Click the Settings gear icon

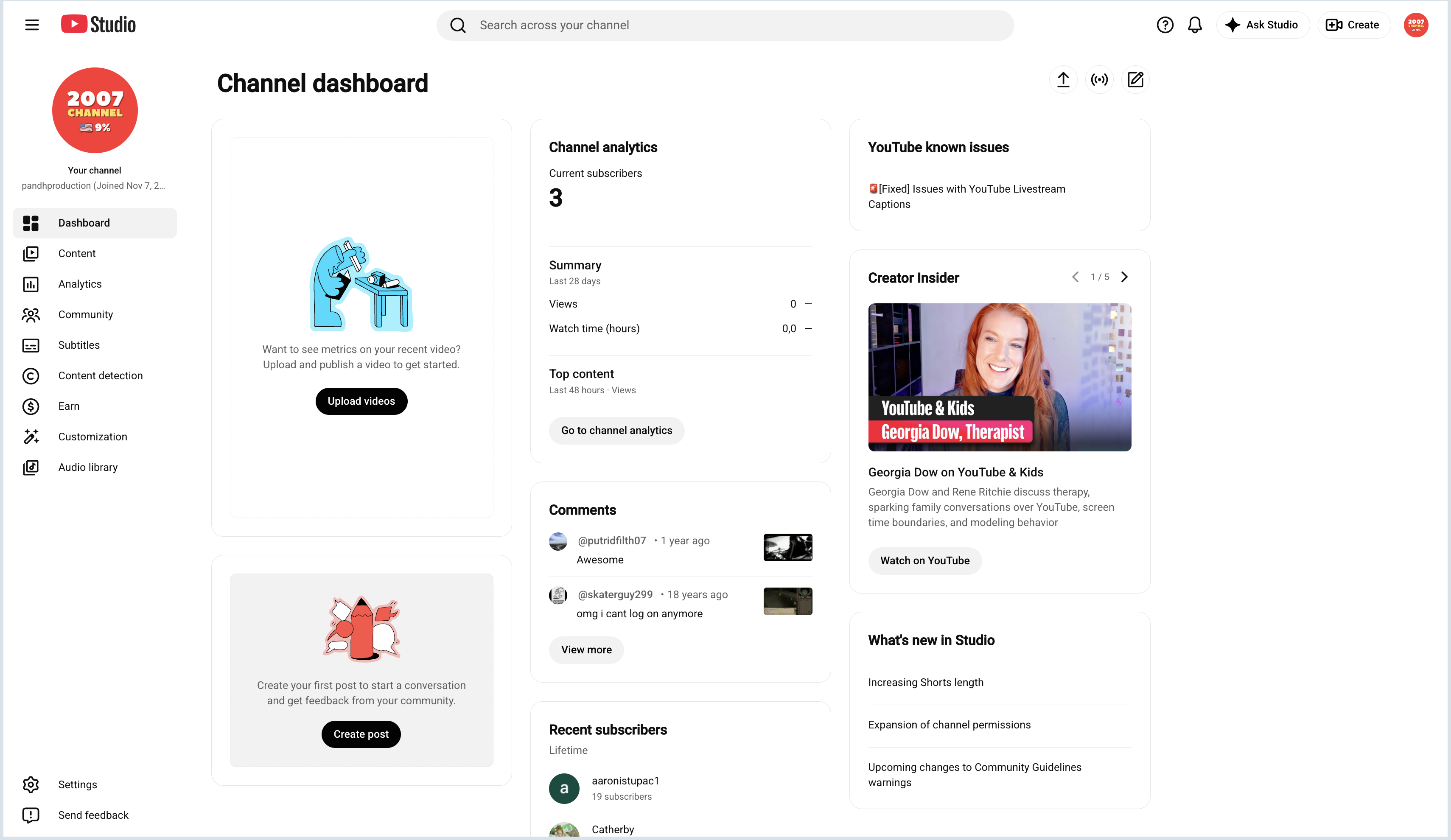tap(31, 784)
